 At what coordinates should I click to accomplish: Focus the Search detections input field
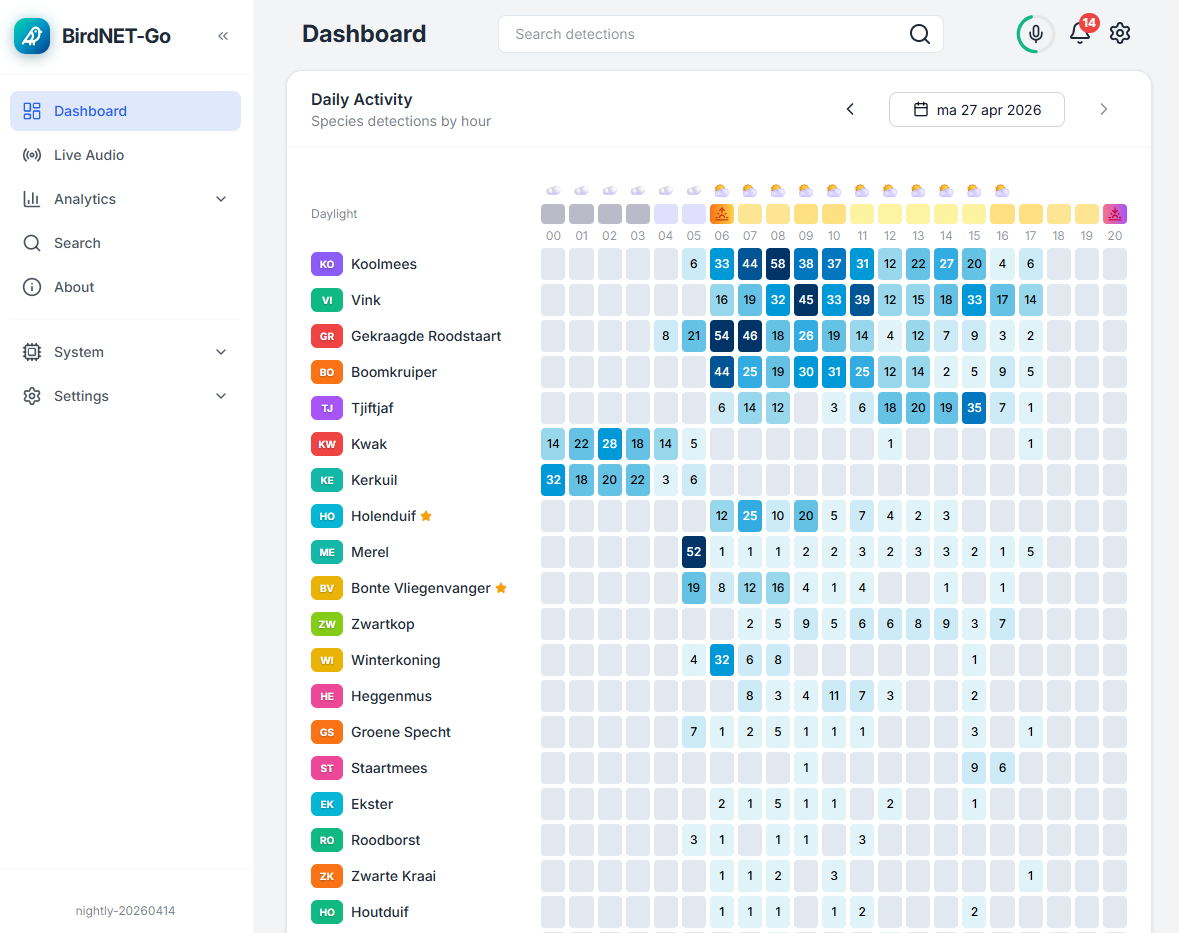pyautogui.click(x=700, y=34)
